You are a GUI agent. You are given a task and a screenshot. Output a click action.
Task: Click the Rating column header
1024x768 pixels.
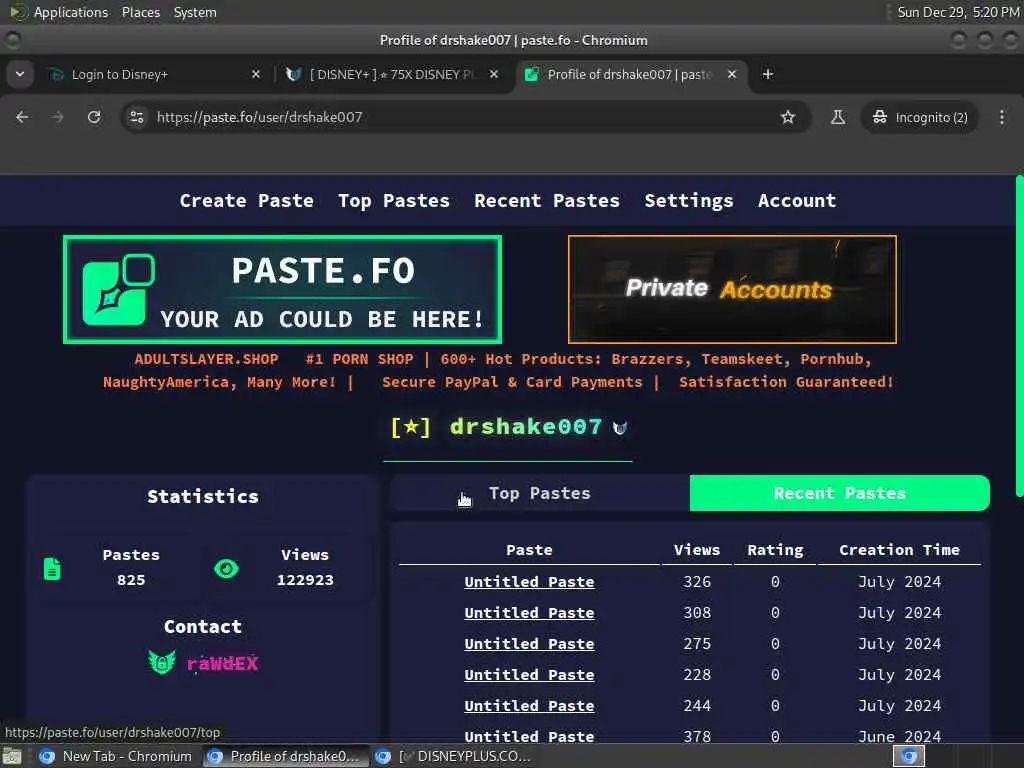pos(775,550)
